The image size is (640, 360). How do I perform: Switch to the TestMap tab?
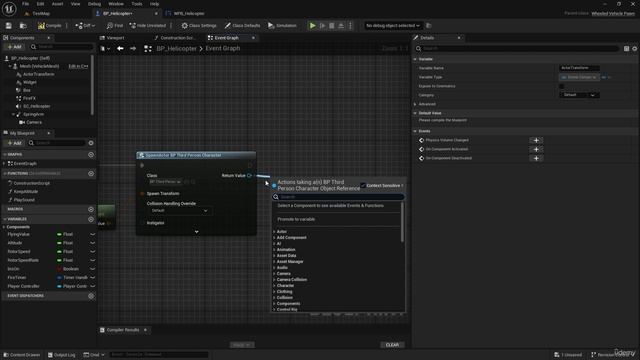point(41,13)
